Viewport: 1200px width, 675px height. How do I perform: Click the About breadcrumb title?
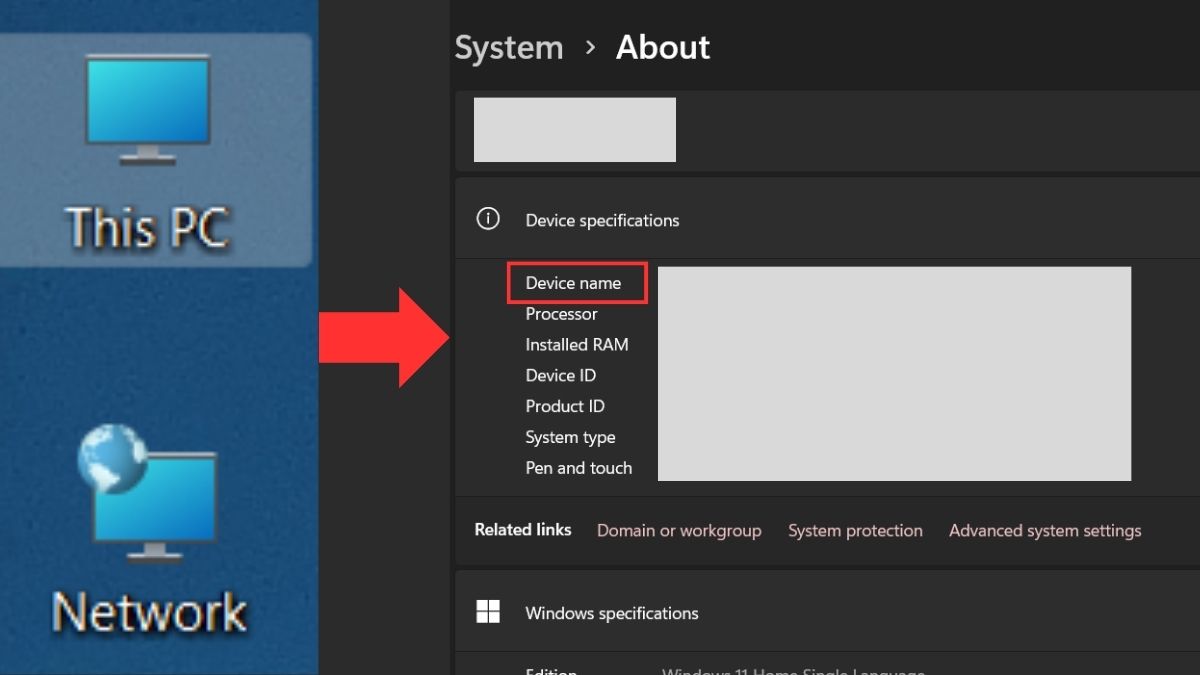point(662,47)
